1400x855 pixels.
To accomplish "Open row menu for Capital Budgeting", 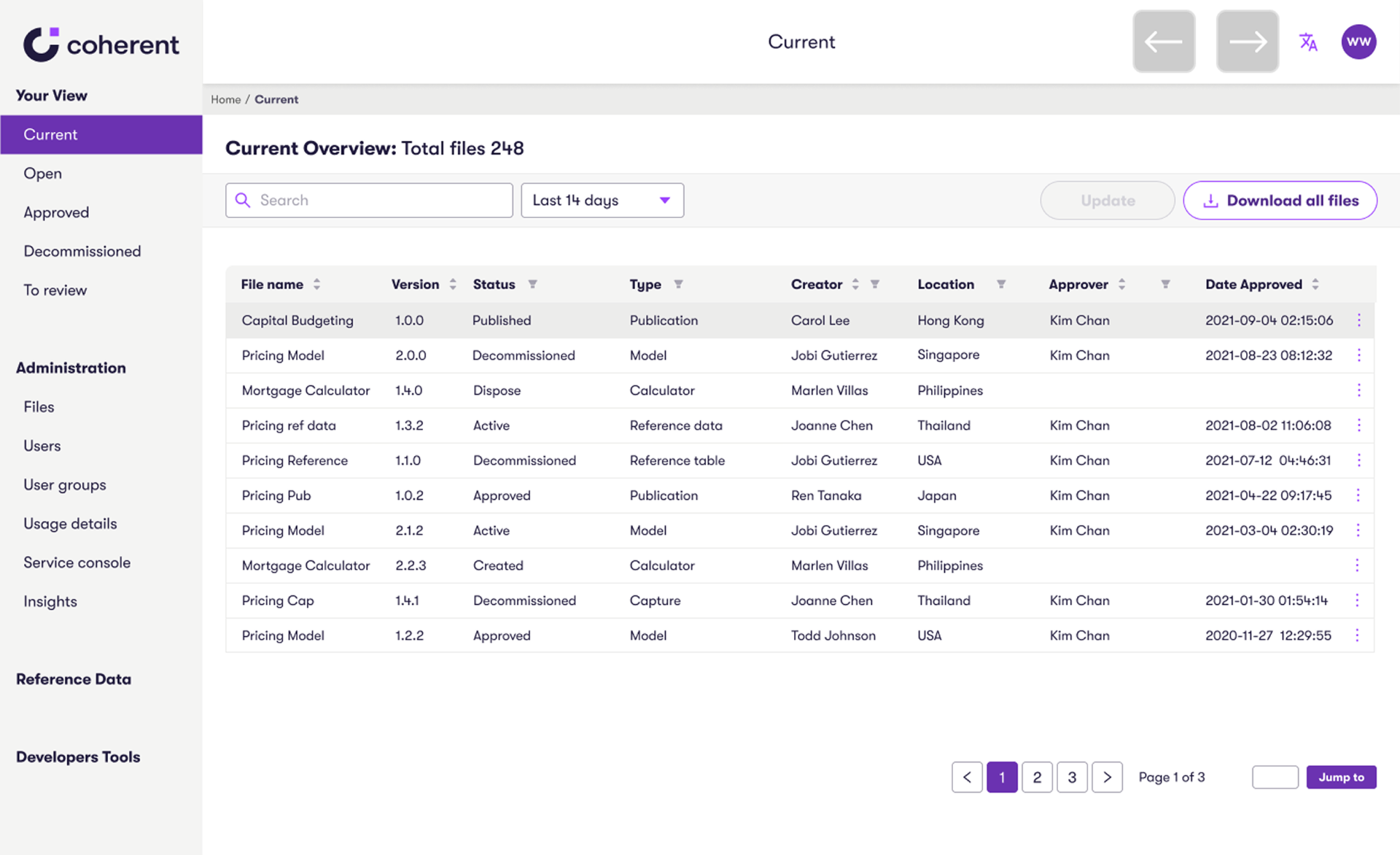I will coord(1358,320).
